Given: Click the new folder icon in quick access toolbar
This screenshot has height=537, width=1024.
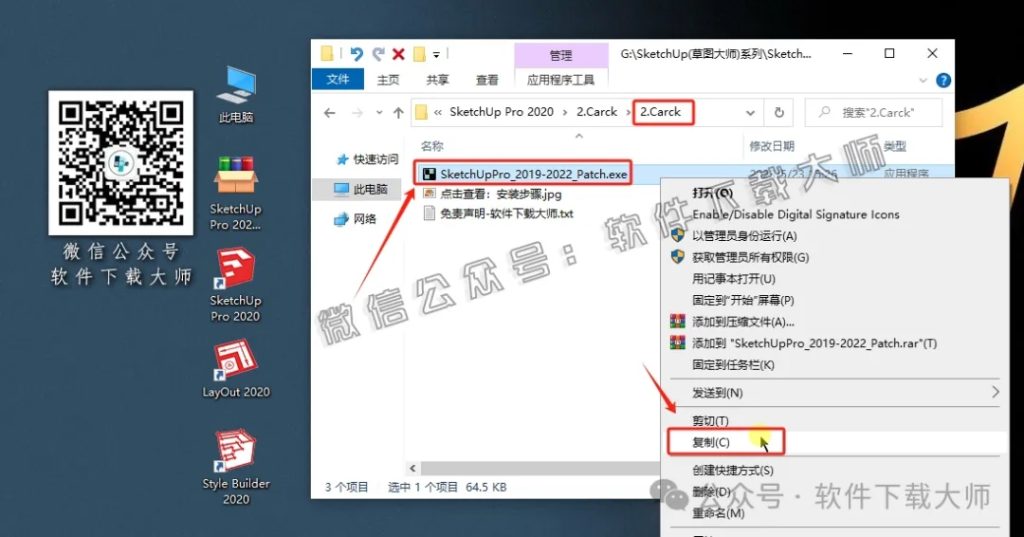Looking at the screenshot, I should click(419, 54).
